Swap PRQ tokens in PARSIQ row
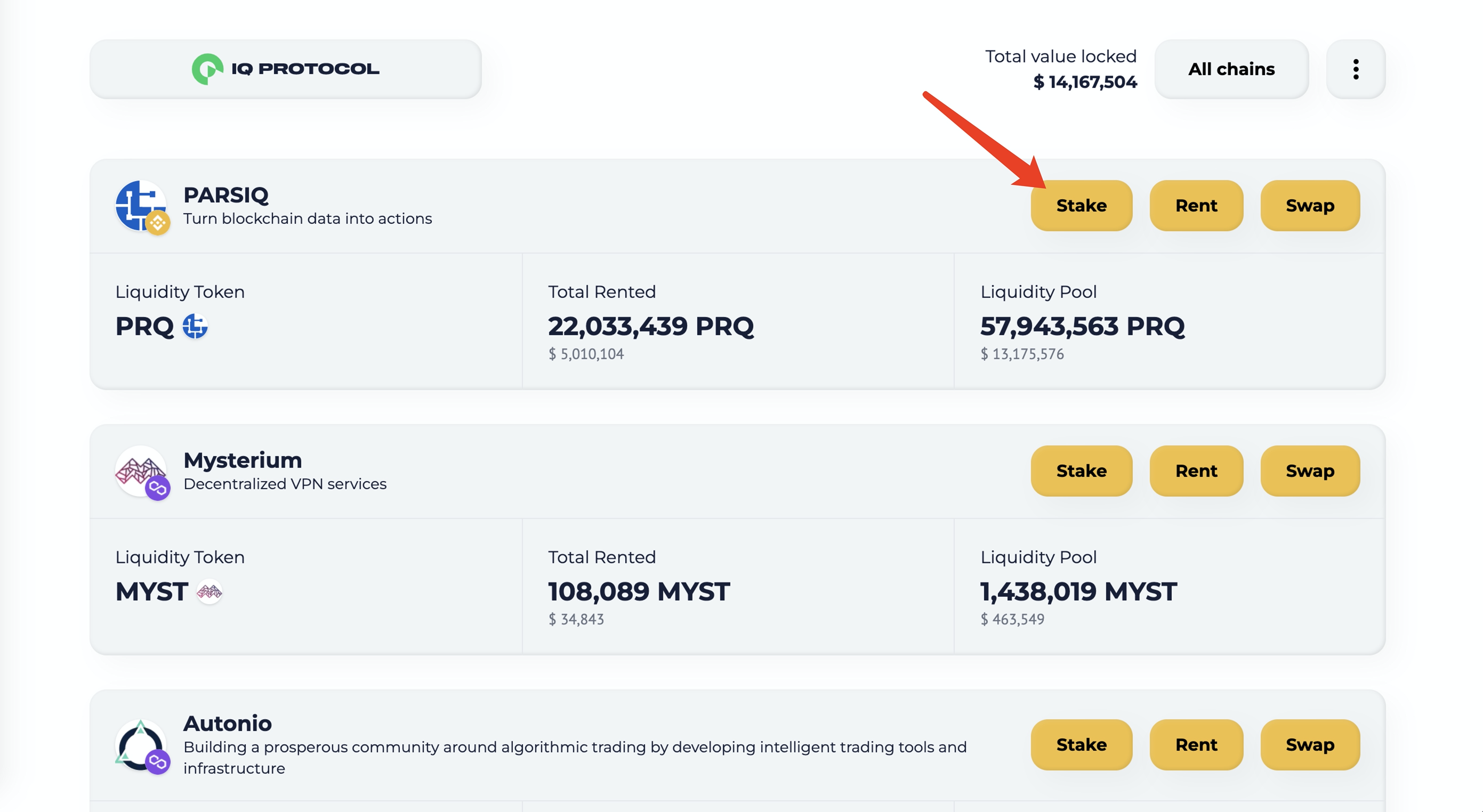The height and width of the screenshot is (812, 1483). coord(1309,206)
